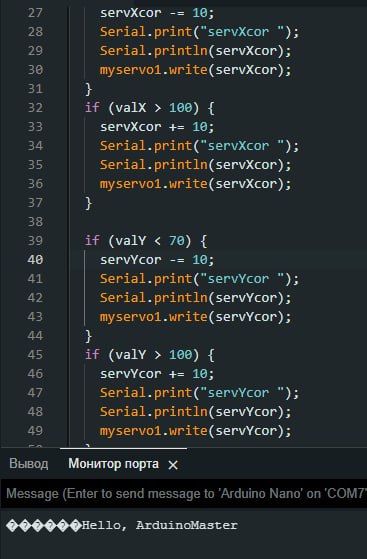
Task: Click Serial.println(servXcor) on line 29
Action: [195, 51]
